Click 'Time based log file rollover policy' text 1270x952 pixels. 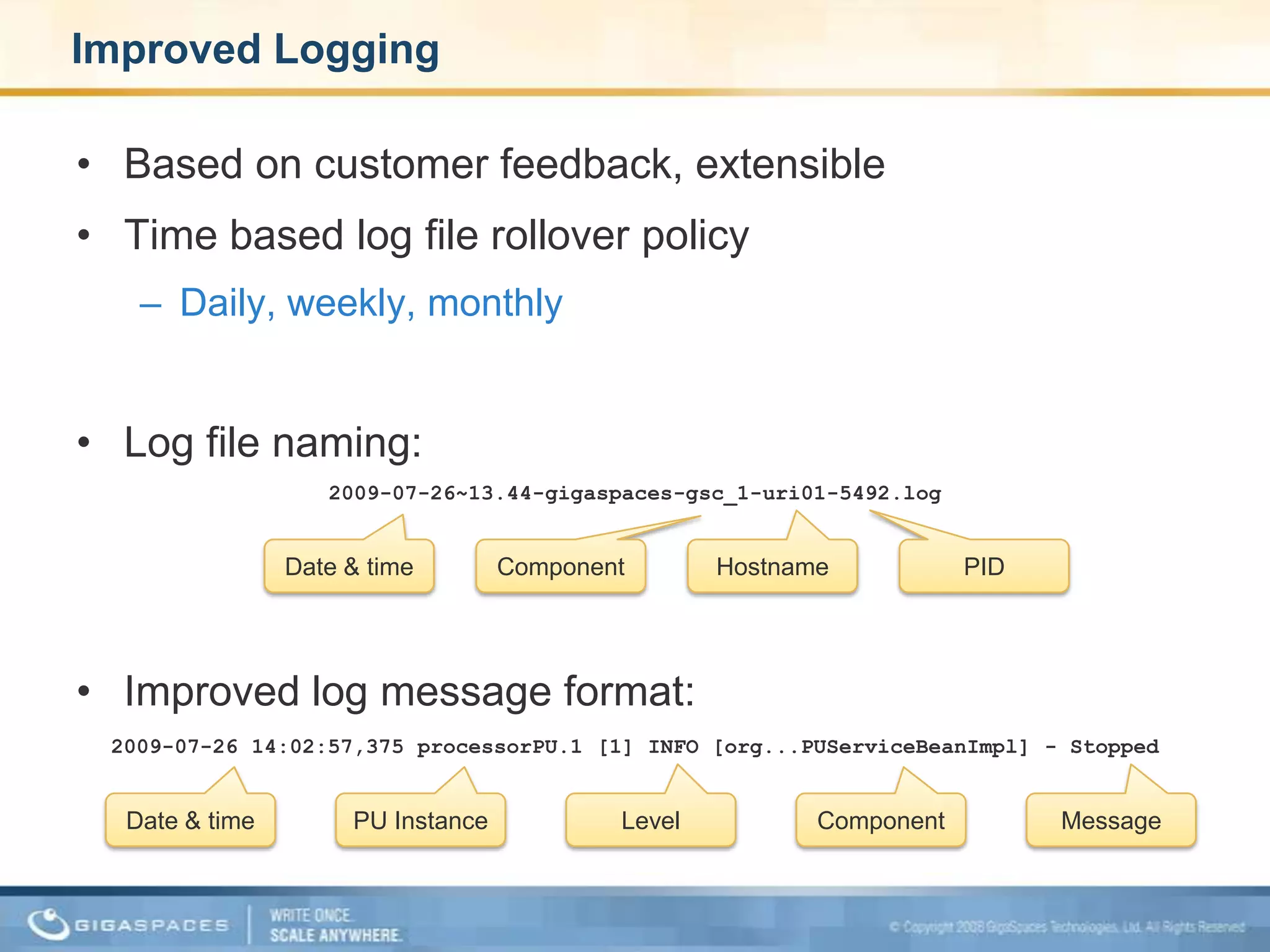click(437, 236)
